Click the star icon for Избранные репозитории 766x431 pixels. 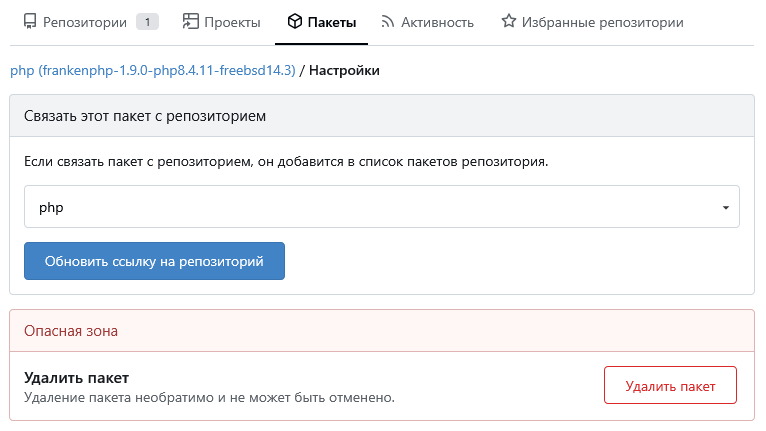click(x=509, y=21)
